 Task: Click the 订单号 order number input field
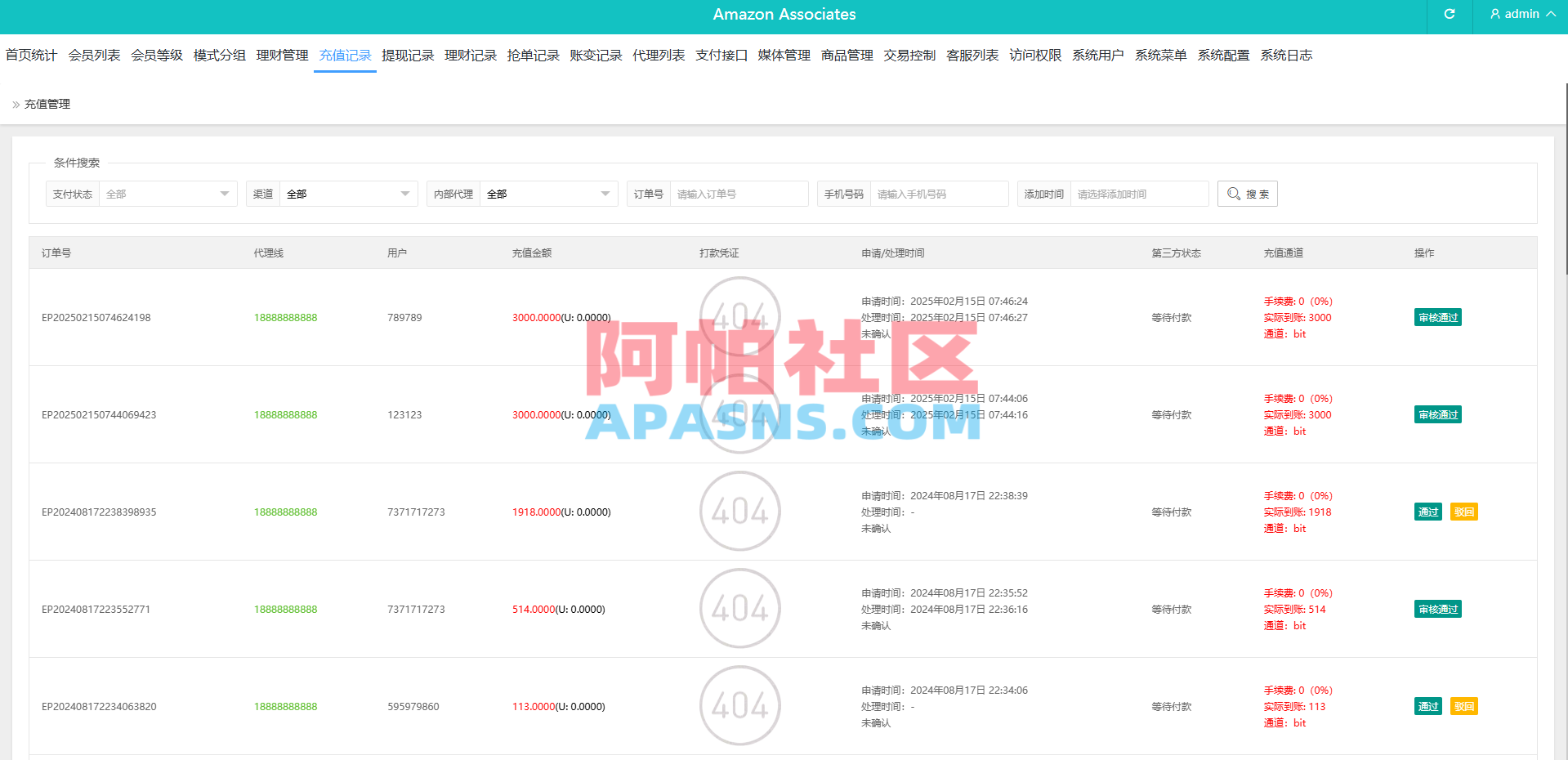[738, 194]
